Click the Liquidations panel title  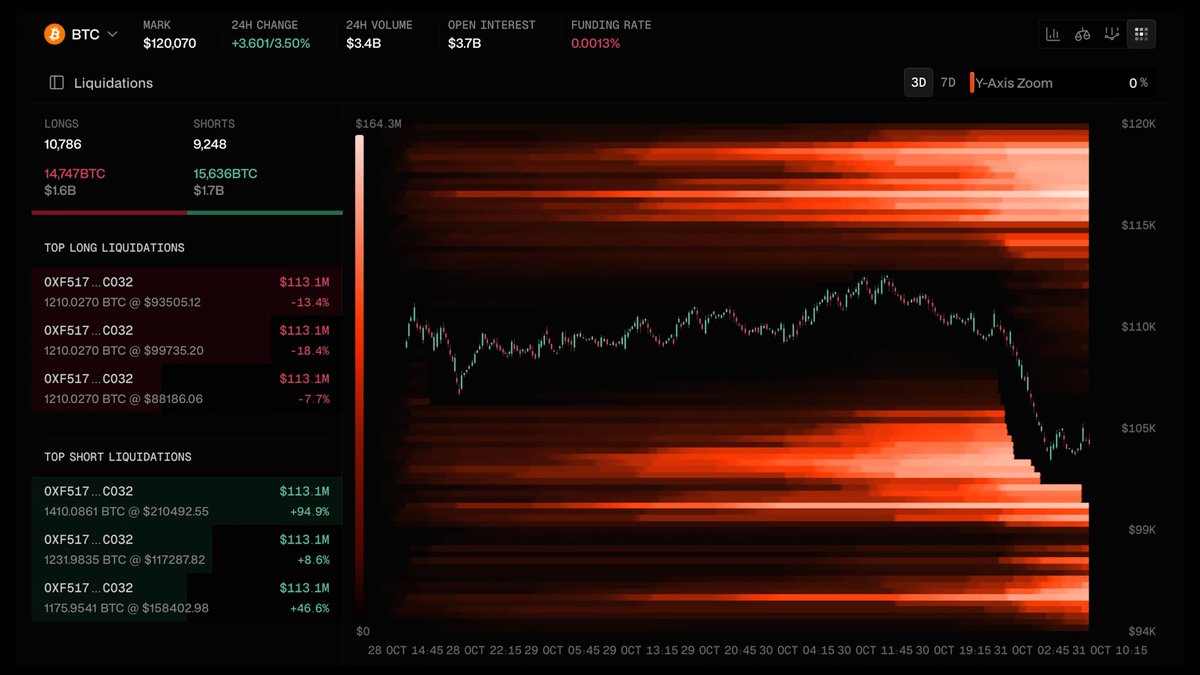(x=114, y=83)
